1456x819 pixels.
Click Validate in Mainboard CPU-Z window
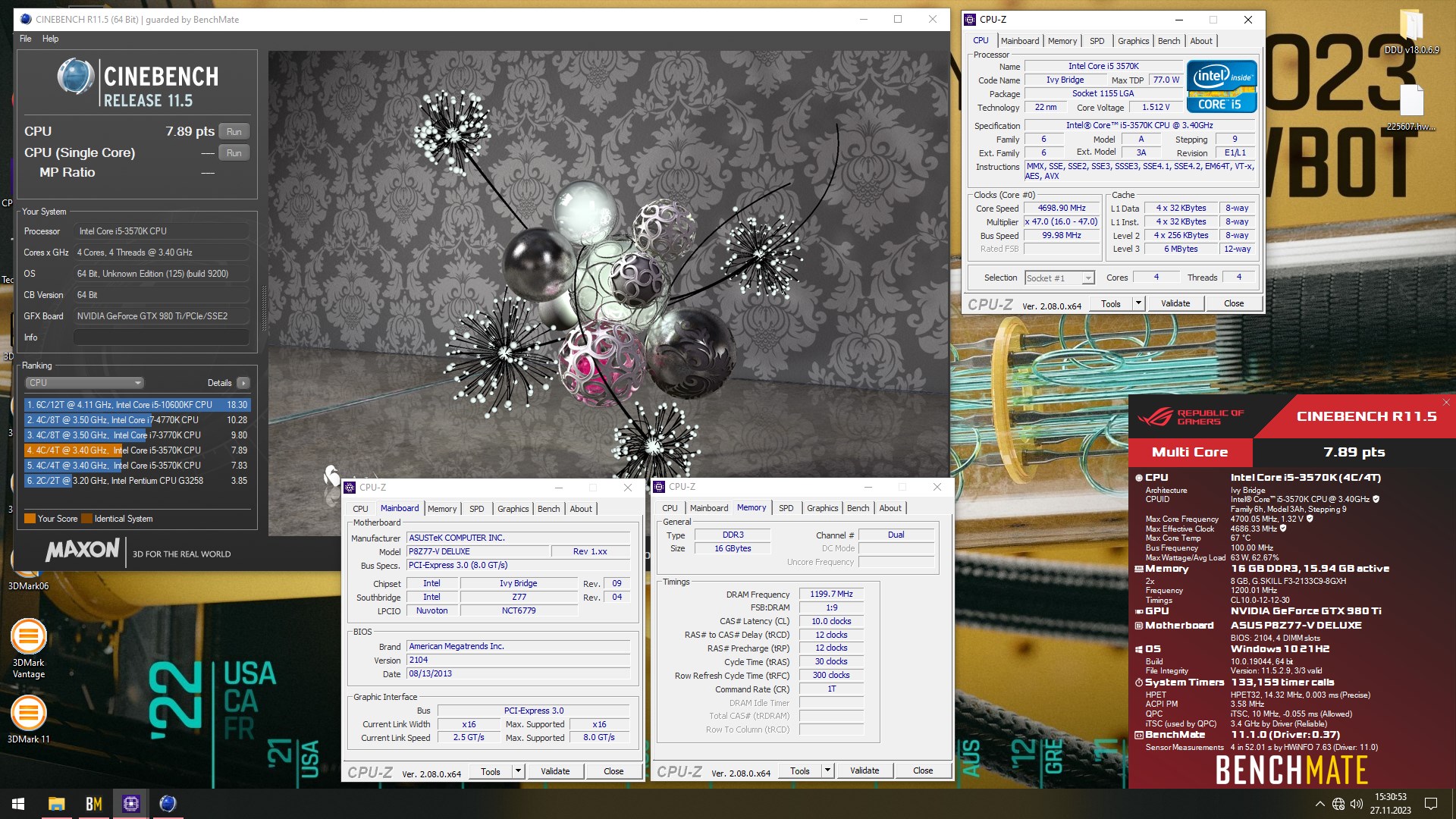coord(555,772)
